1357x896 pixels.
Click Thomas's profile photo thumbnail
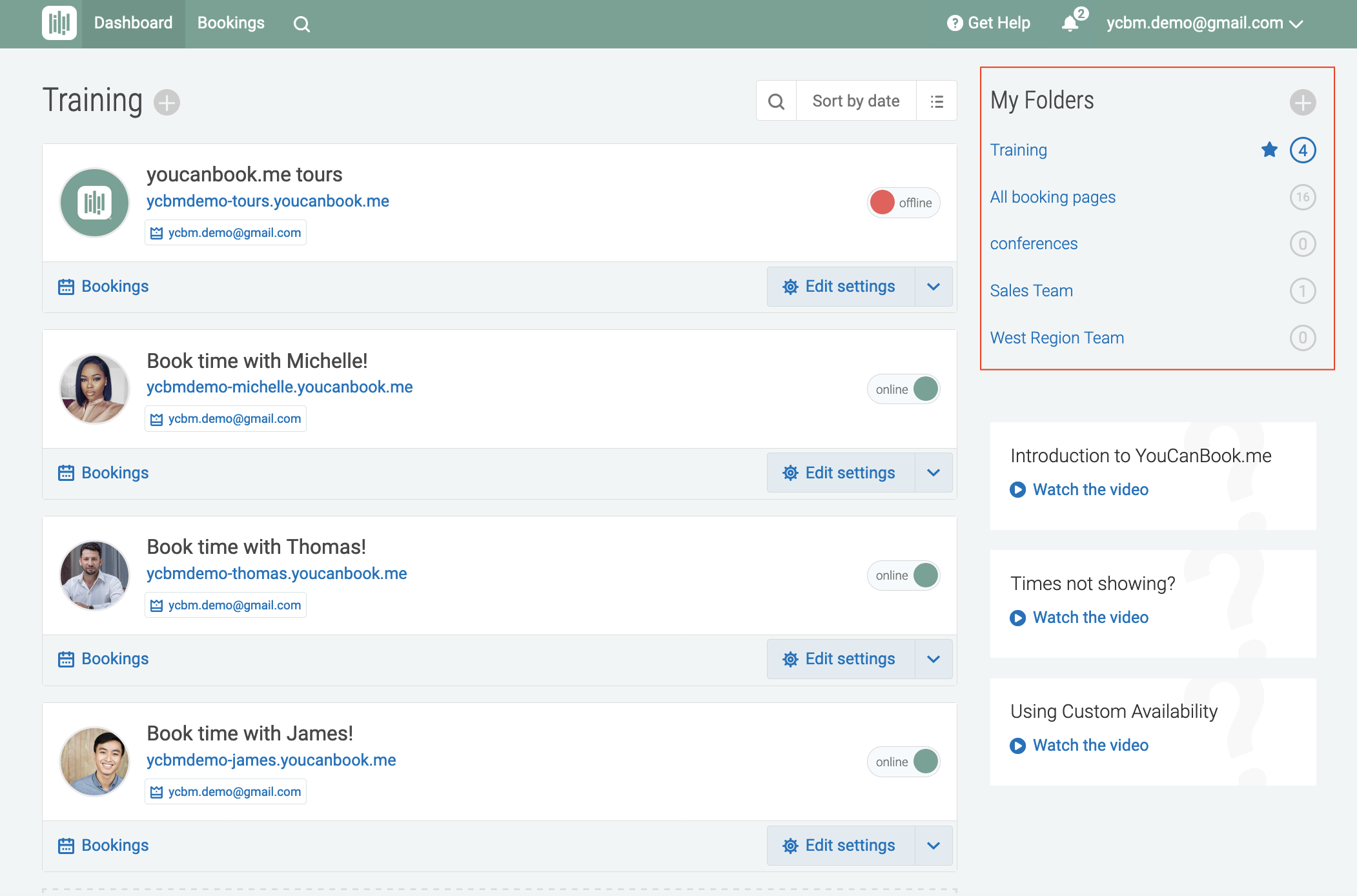pyautogui.click(x=94, y=575)
